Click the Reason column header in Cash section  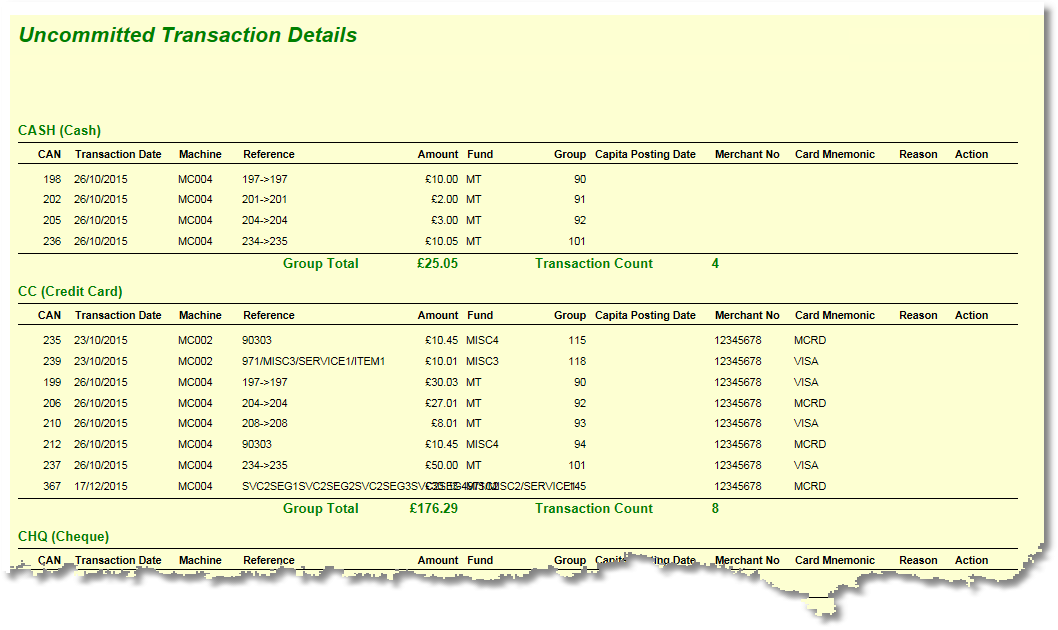(917, 154)
